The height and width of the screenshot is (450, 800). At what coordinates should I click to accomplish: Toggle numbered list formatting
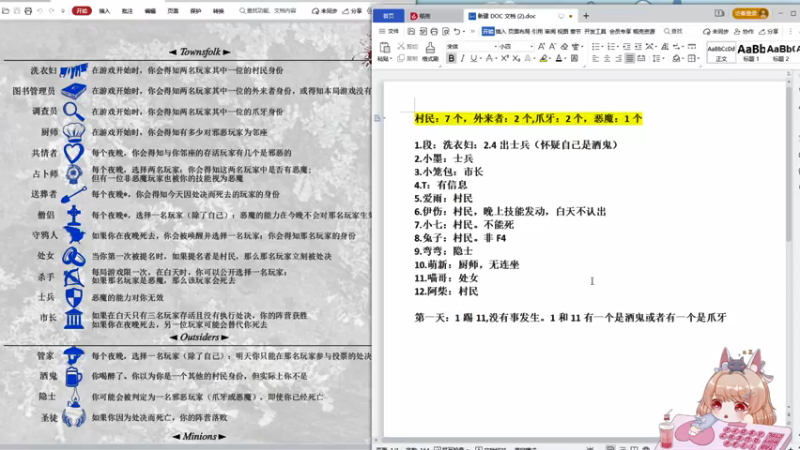coord(611,46)
